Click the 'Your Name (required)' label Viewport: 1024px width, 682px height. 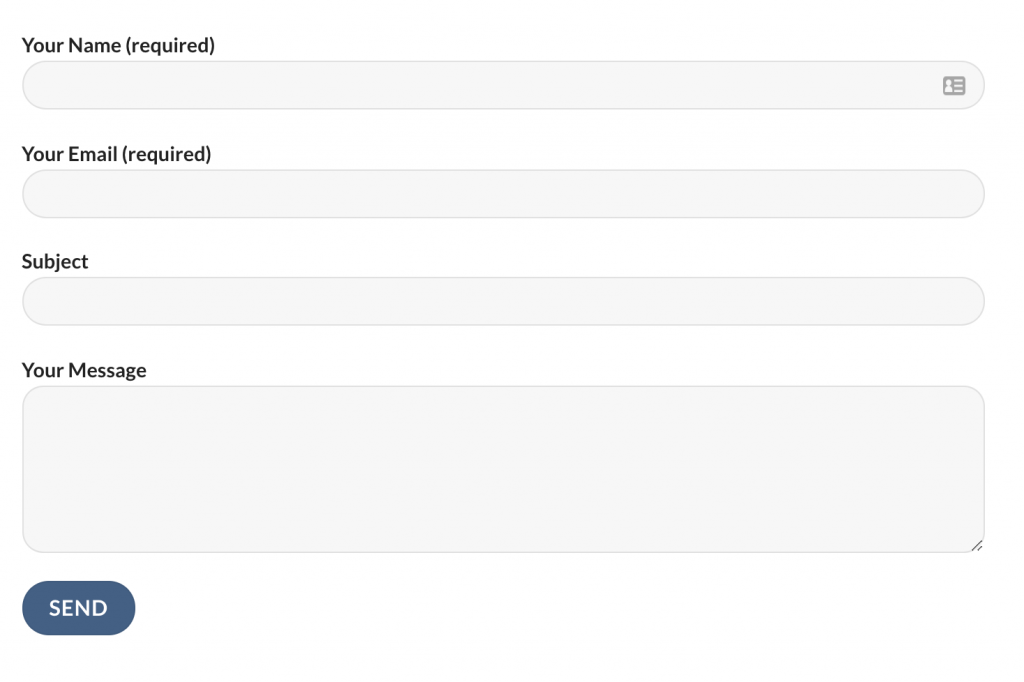[x=118, y=45]
